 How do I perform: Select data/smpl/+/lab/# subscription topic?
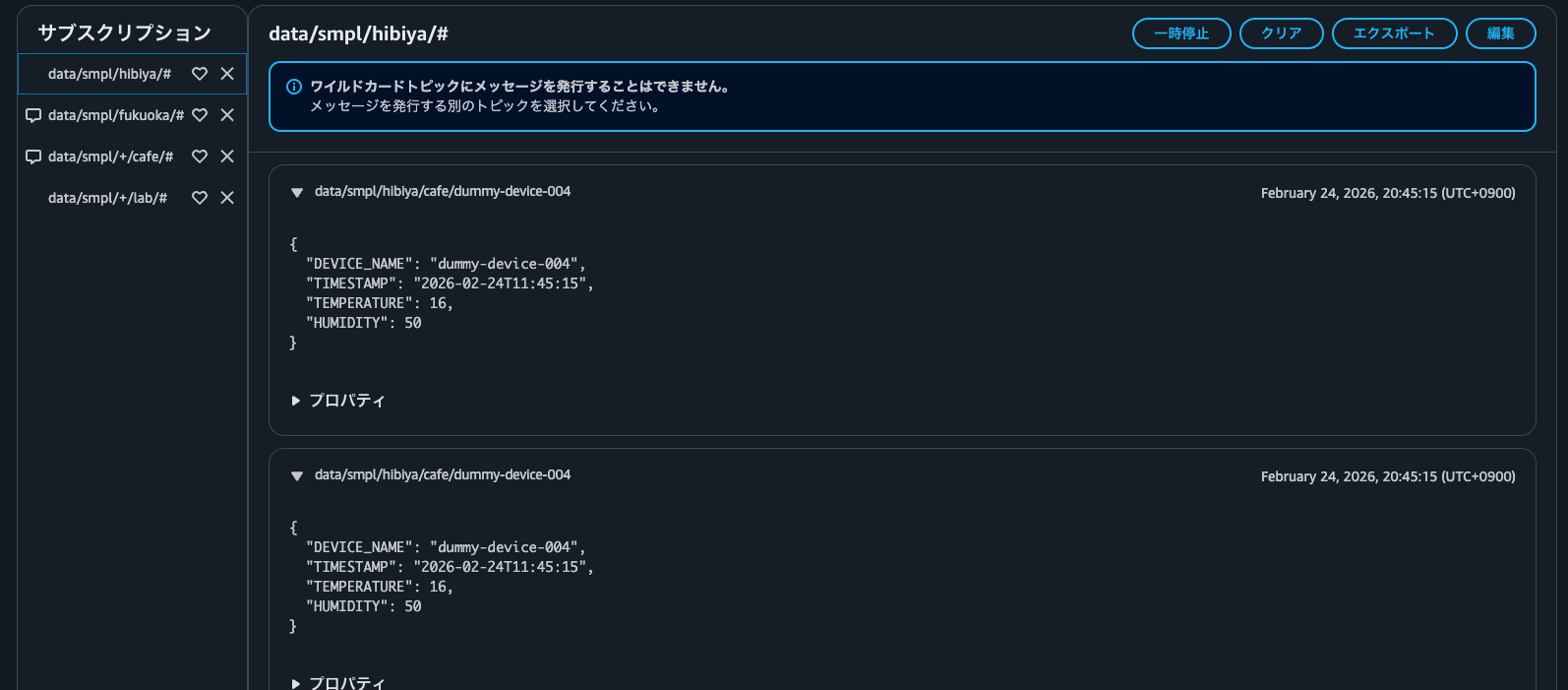pos(107,198)
